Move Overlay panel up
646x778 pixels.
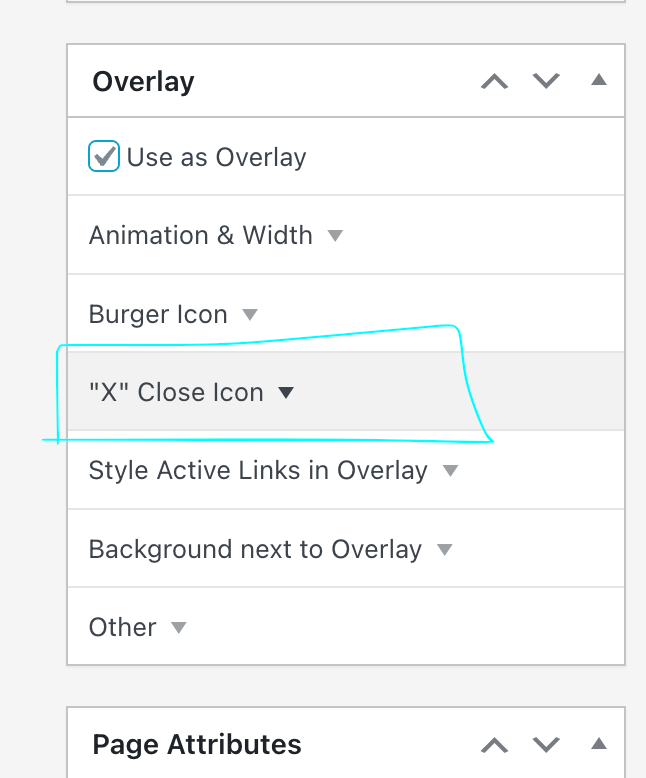click(495, 81)
